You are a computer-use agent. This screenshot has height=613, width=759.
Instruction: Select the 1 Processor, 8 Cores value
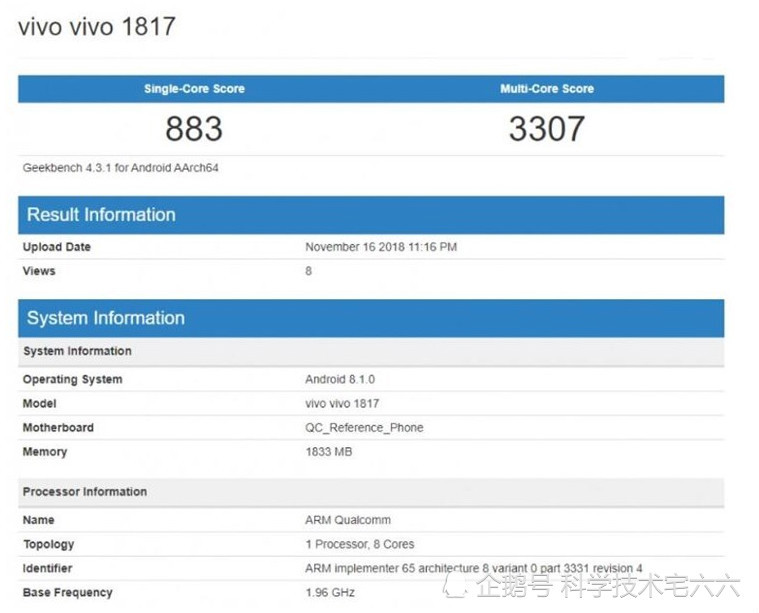pyautogui.click(x=360, y=544)
